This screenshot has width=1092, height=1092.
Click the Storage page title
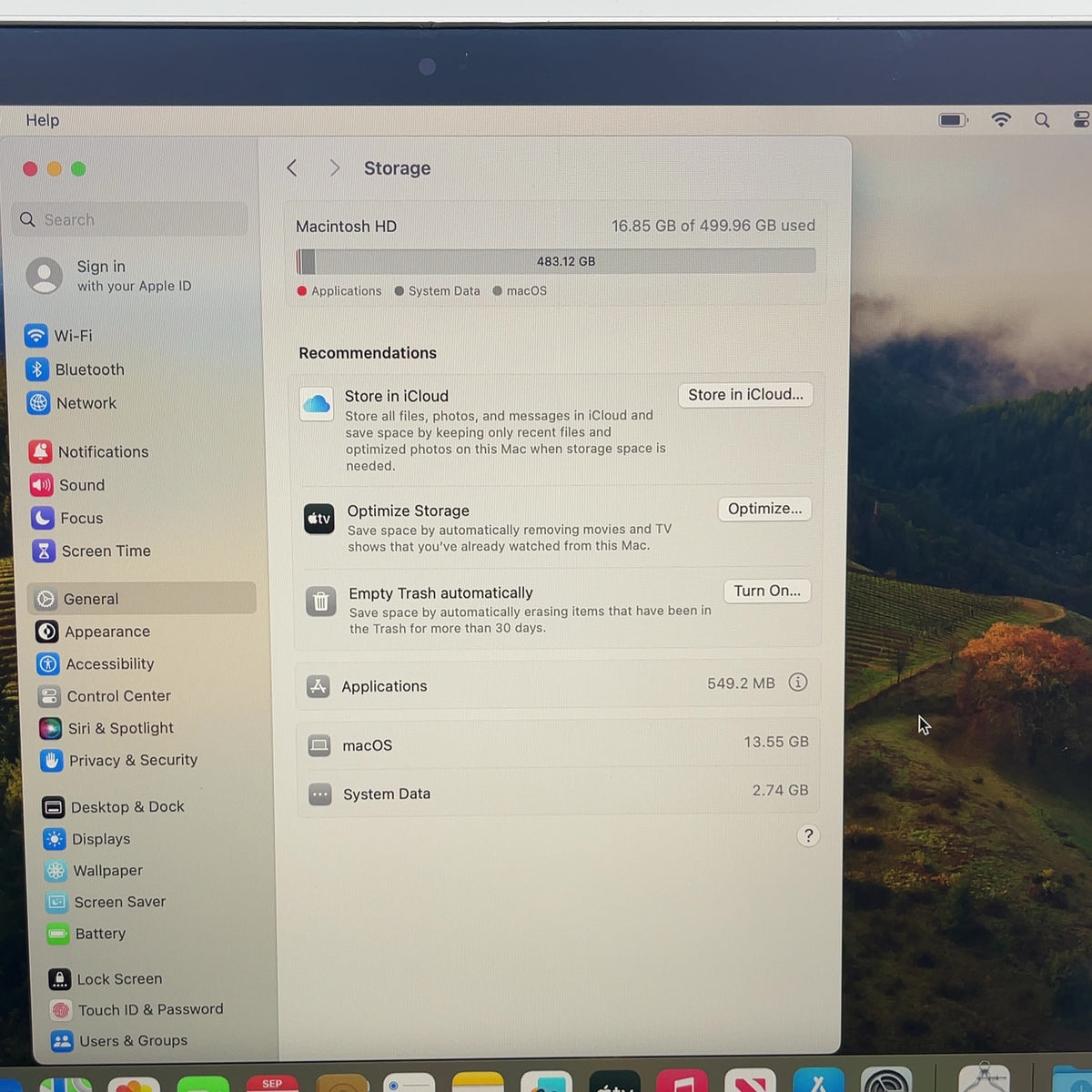point(398,168)
